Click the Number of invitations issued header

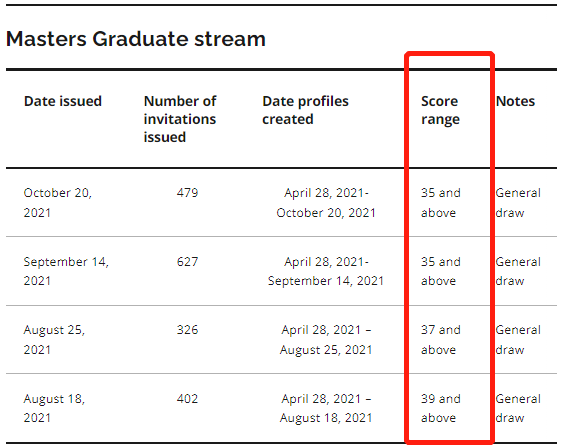coord(180,119)
